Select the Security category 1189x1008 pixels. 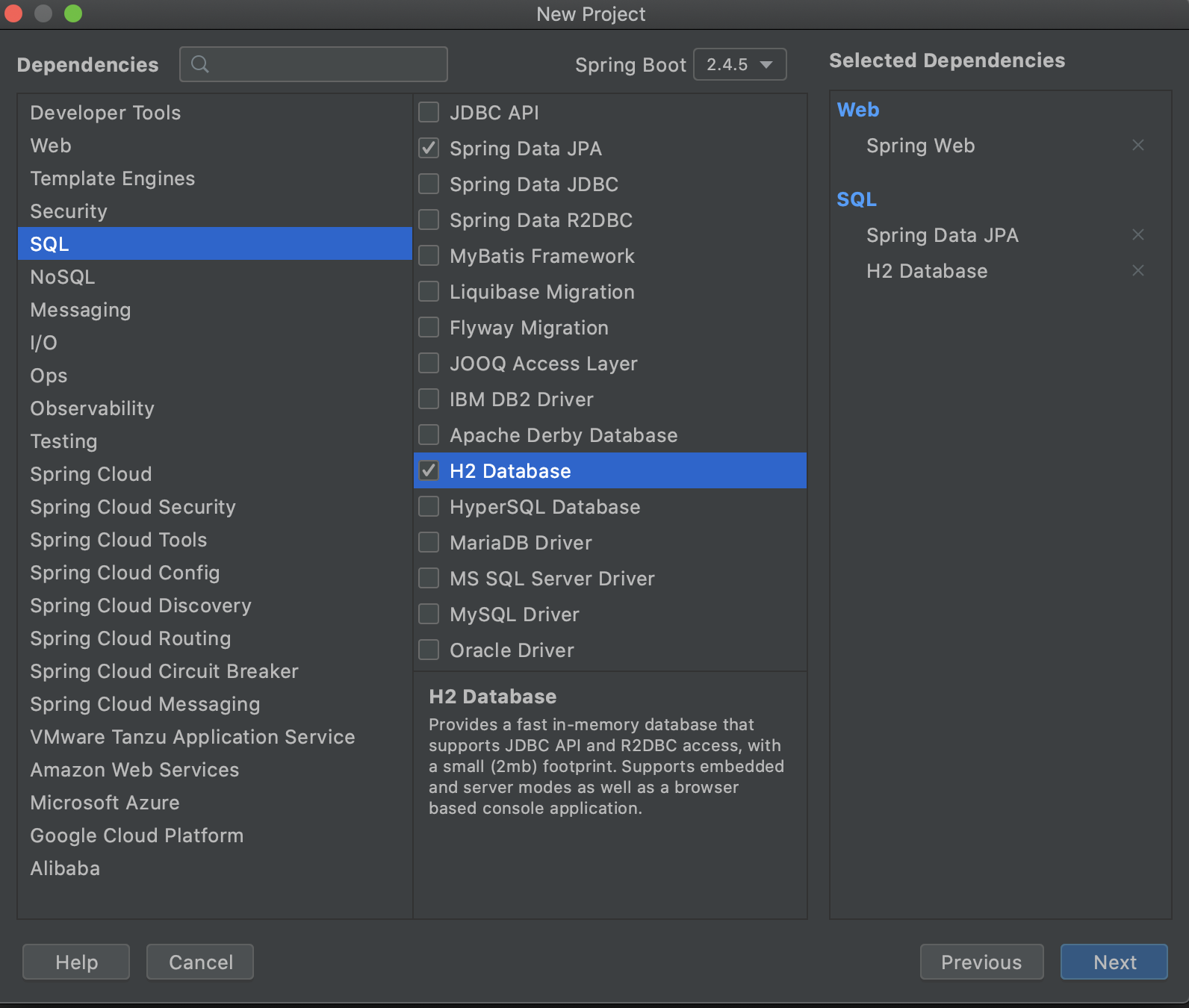coord(215,211)
